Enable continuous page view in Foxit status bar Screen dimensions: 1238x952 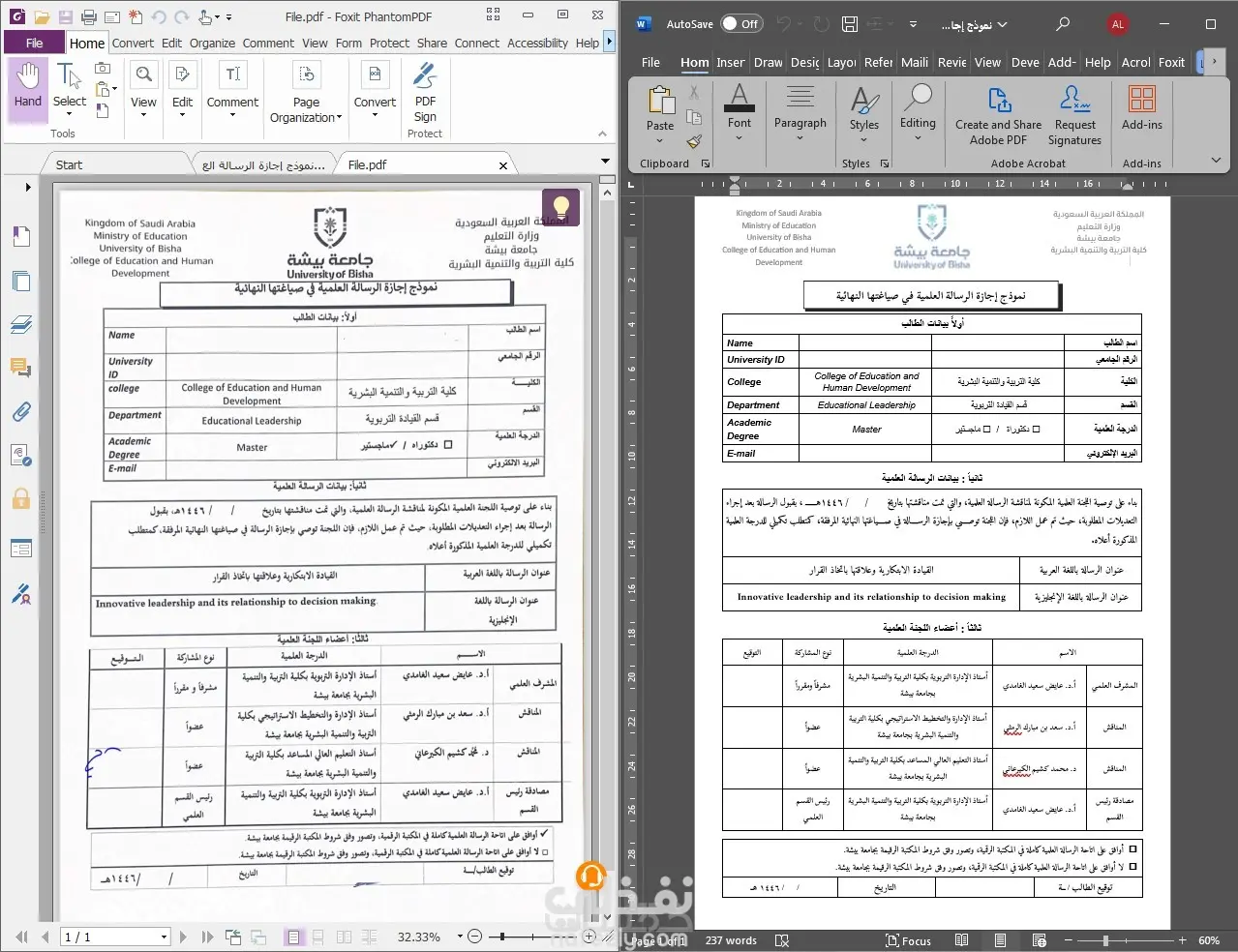click(x=318, y=937)
